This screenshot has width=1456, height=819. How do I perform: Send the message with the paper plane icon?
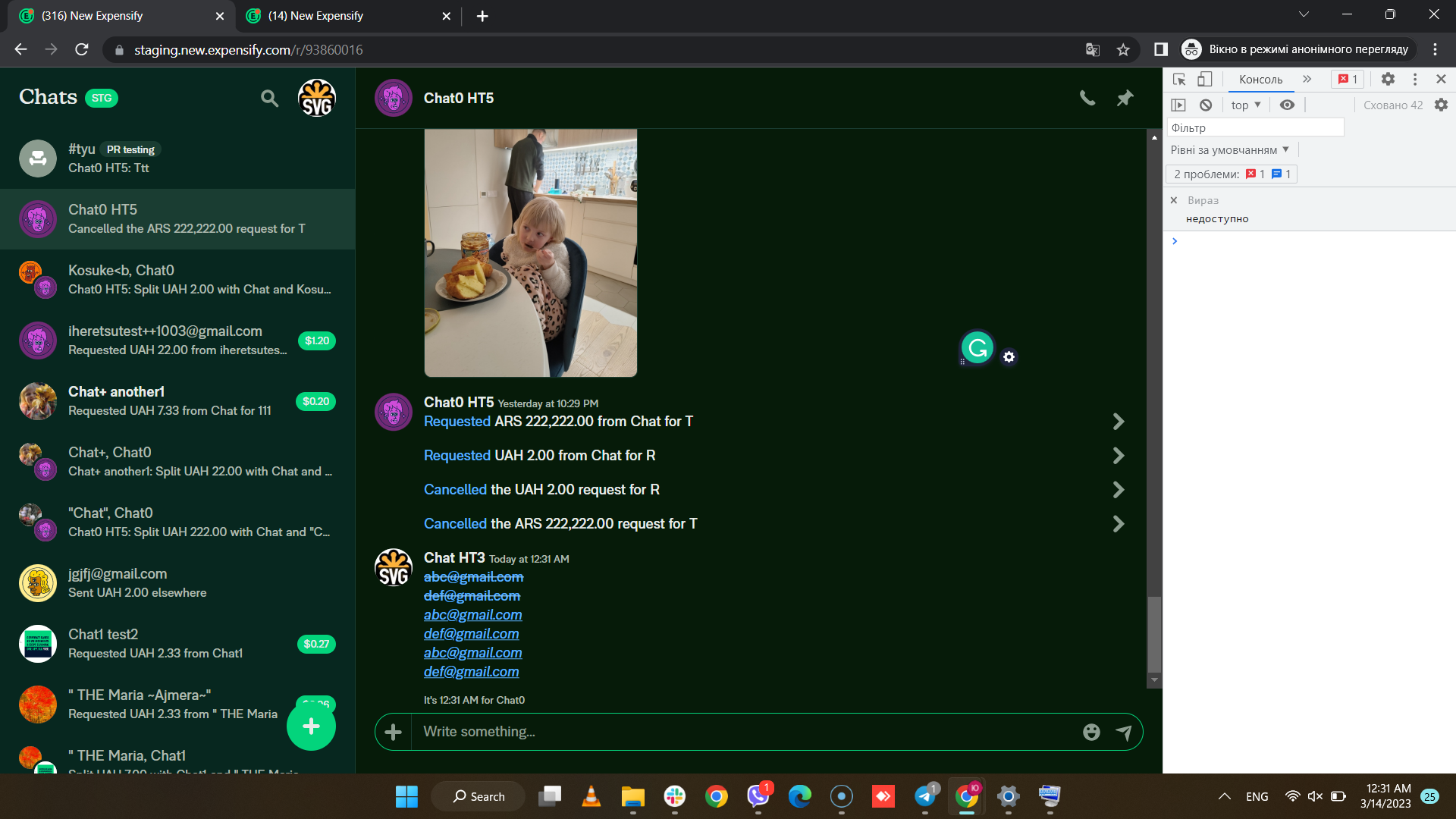click(1125, 731)
